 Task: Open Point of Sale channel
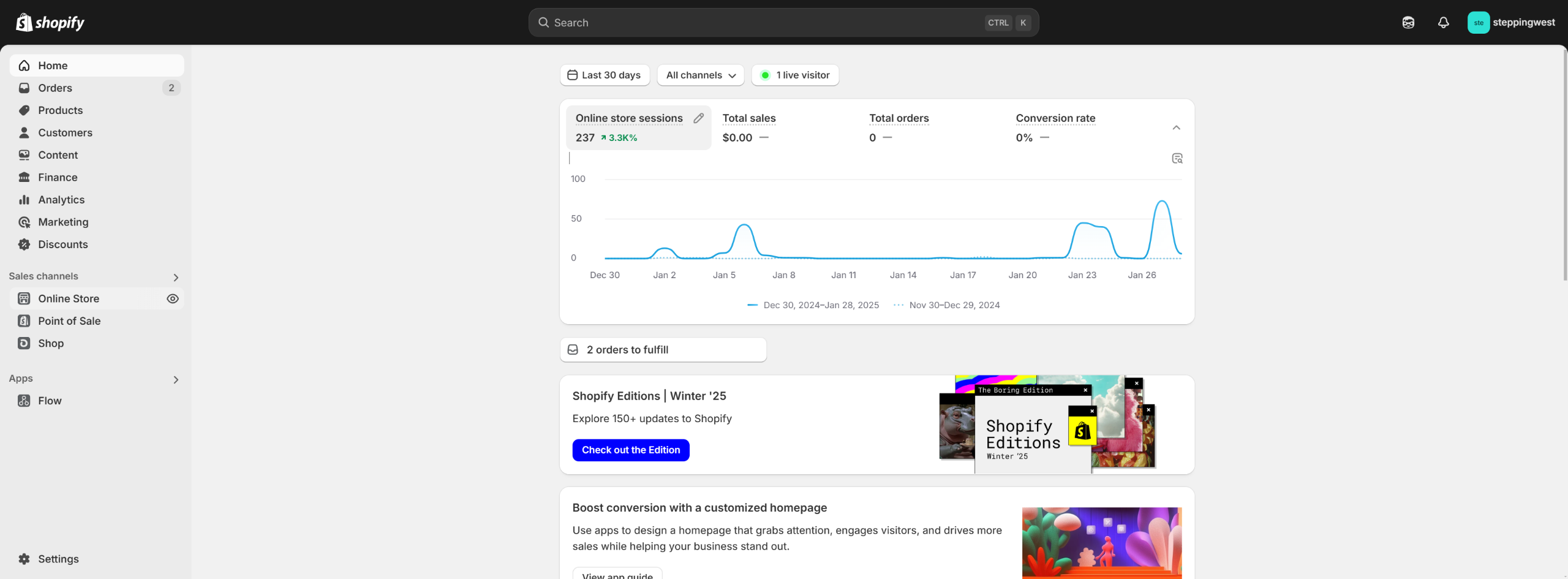coord(97,321)
